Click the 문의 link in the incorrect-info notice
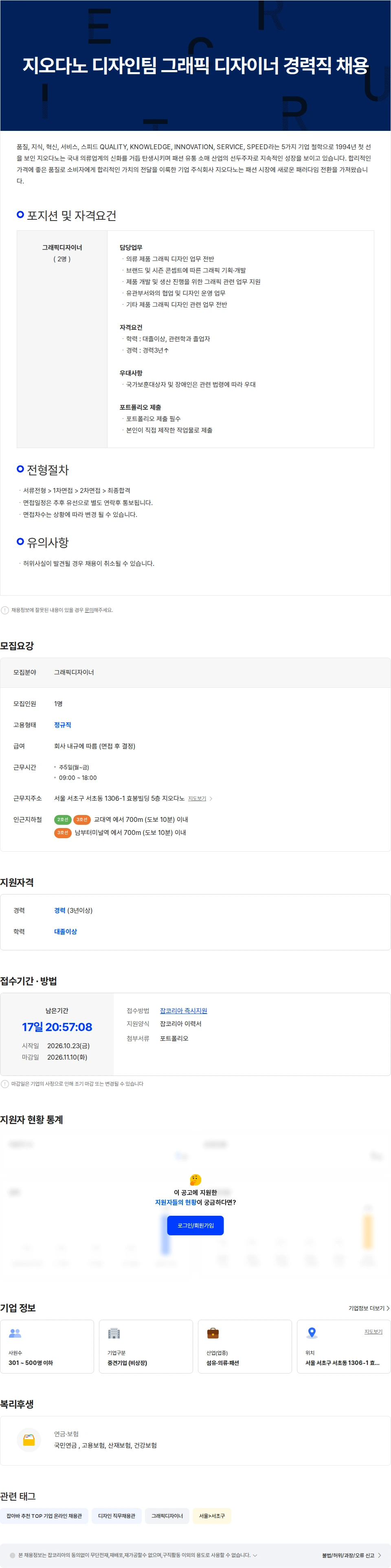Screen dimensions: 391x1568 (x=89, y=610)
